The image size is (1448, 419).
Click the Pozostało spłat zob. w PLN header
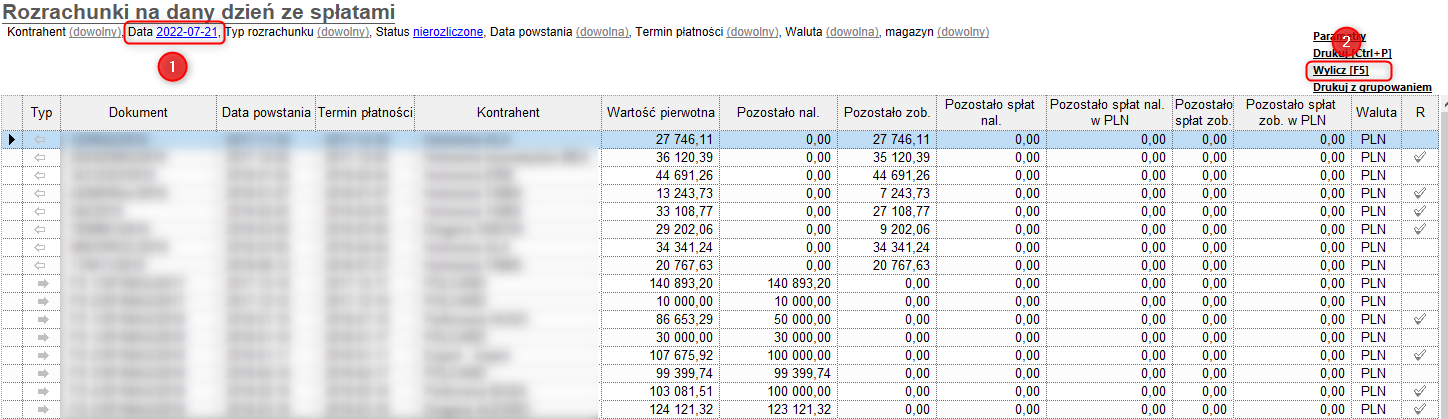tap(1292, 113)
